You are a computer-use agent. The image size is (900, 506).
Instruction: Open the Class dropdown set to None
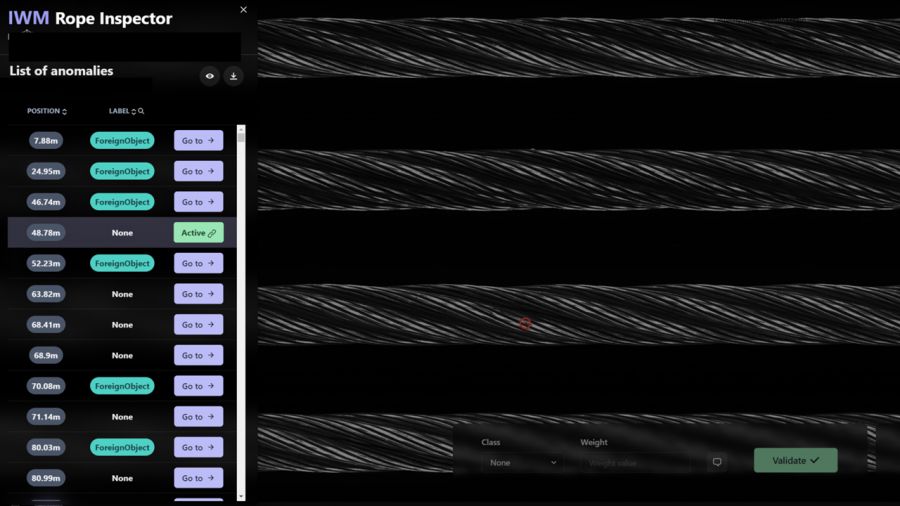pos(523,463)
